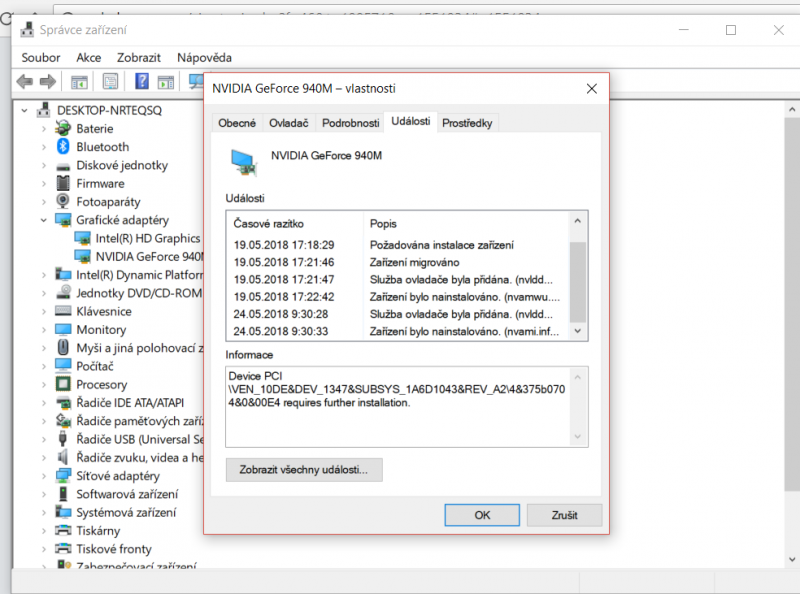The width and height of the screenshot is (800, 594).
Task: Switch to the Podrobnosti tab
Action: (x=351, y=123)
